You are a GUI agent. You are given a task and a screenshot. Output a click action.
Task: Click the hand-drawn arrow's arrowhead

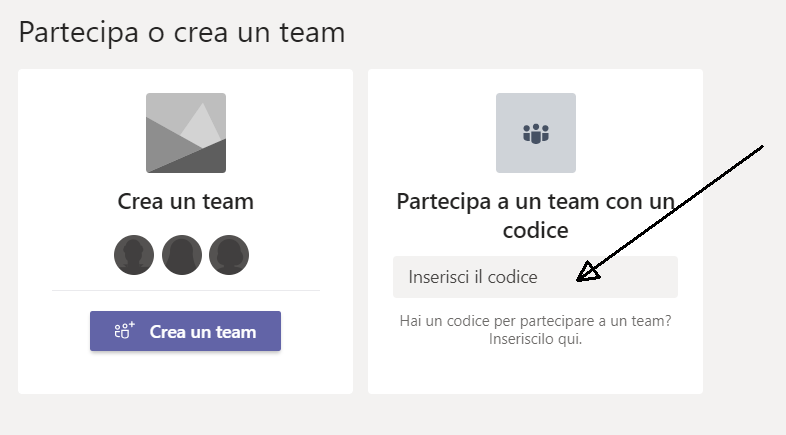tap(587, 273)
